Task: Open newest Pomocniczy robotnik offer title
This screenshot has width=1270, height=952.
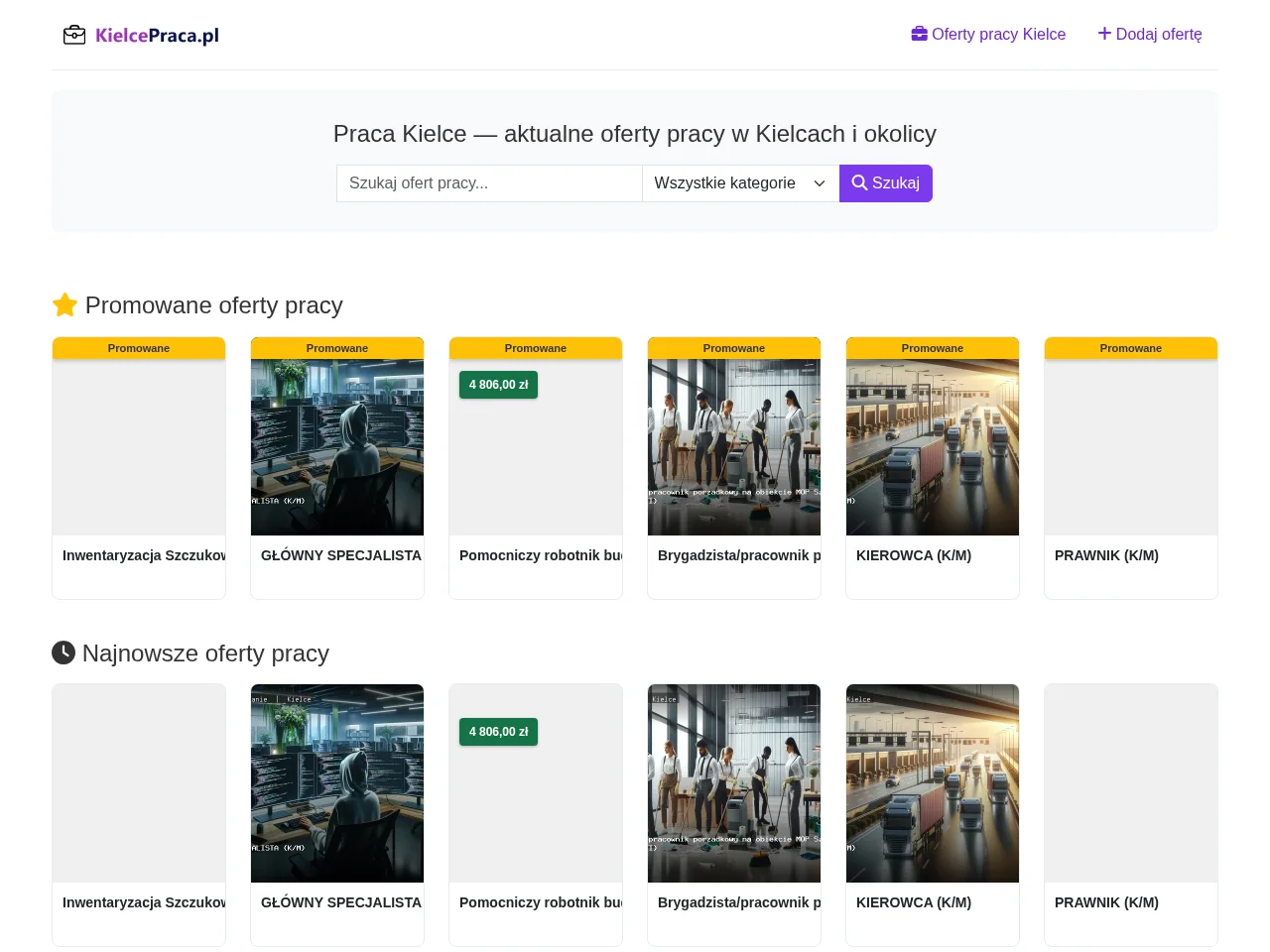Action: 541,902
